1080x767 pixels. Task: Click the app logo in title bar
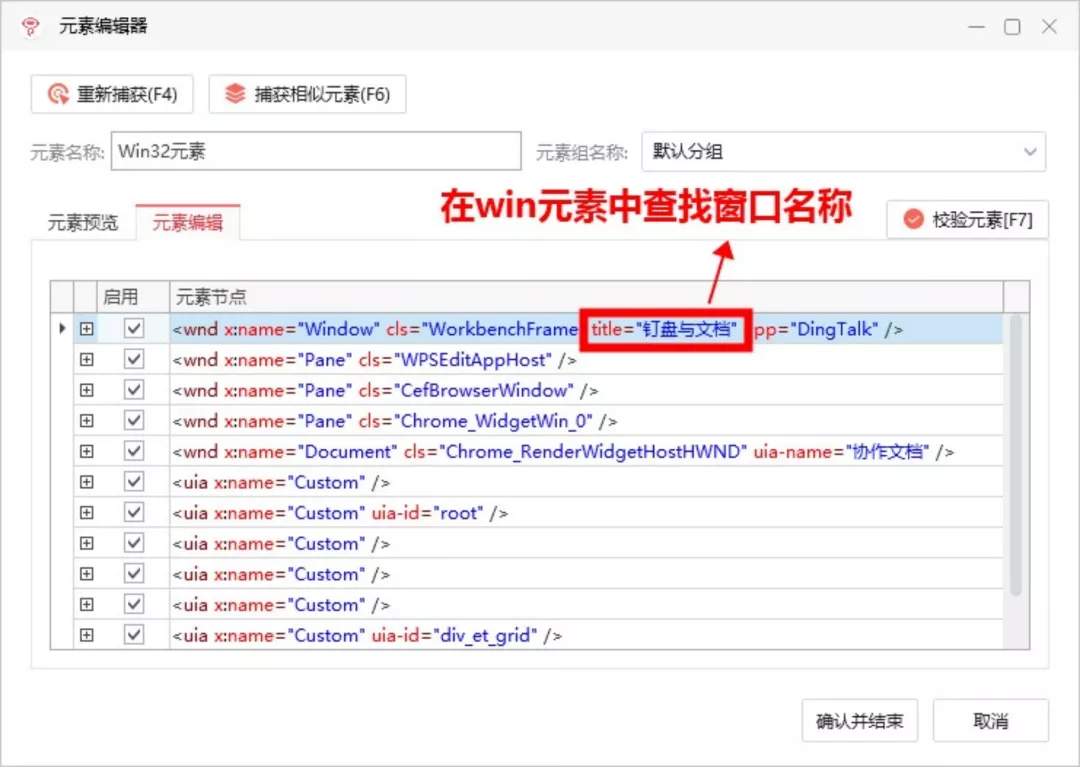tap(30, 27)
